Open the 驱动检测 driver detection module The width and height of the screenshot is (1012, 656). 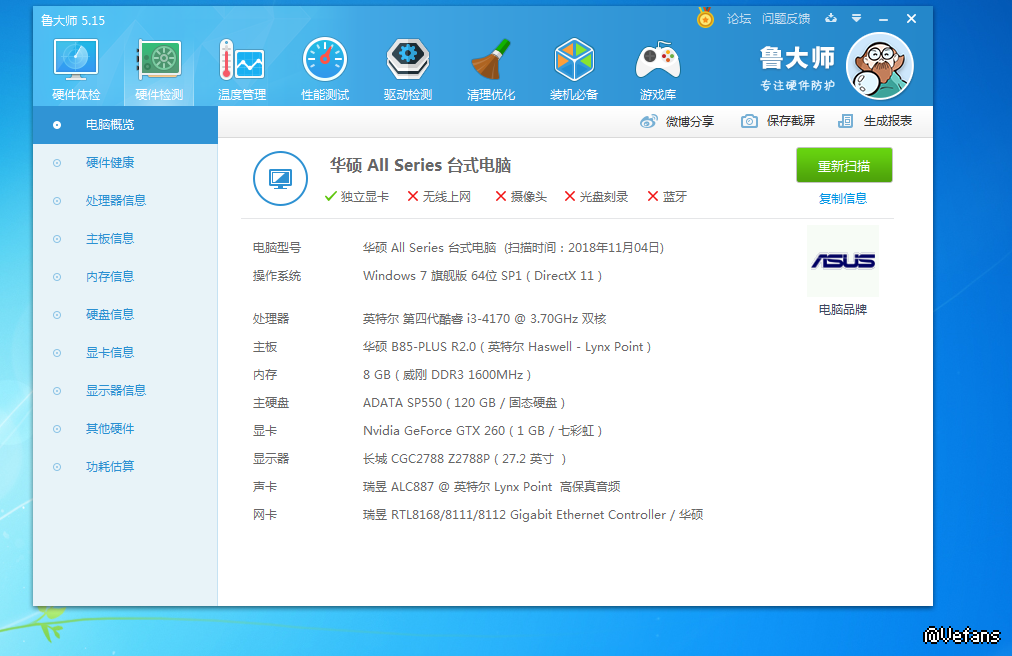point(408,69)
